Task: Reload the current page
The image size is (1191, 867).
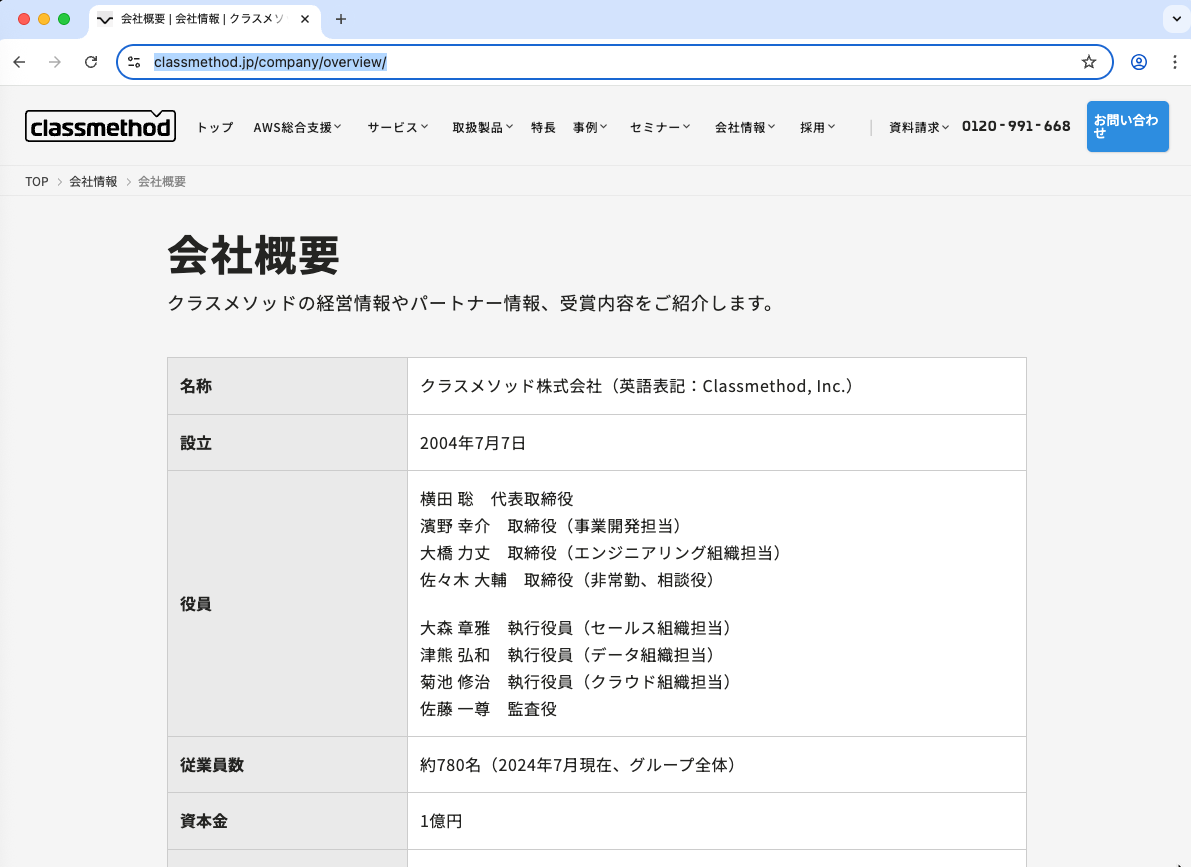Action: [x=91, y=62]
